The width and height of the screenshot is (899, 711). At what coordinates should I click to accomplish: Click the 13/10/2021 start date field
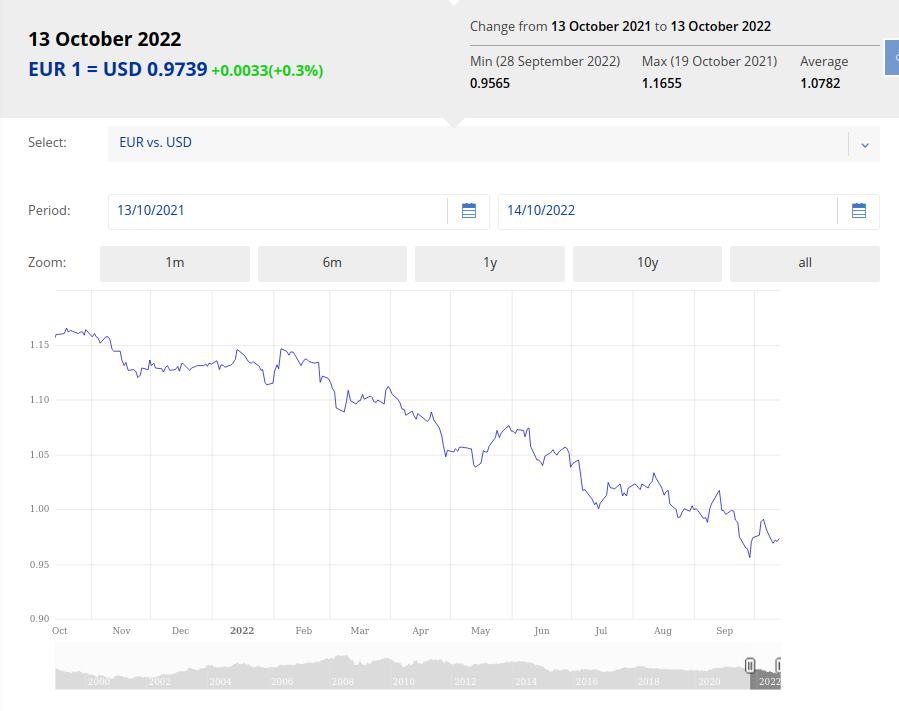[277, 211]
